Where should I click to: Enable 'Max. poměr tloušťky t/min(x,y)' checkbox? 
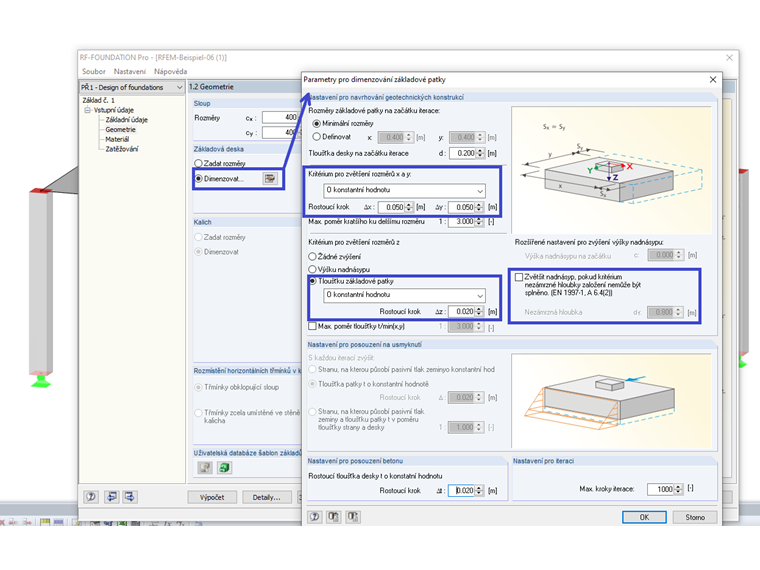click(313, 326)
